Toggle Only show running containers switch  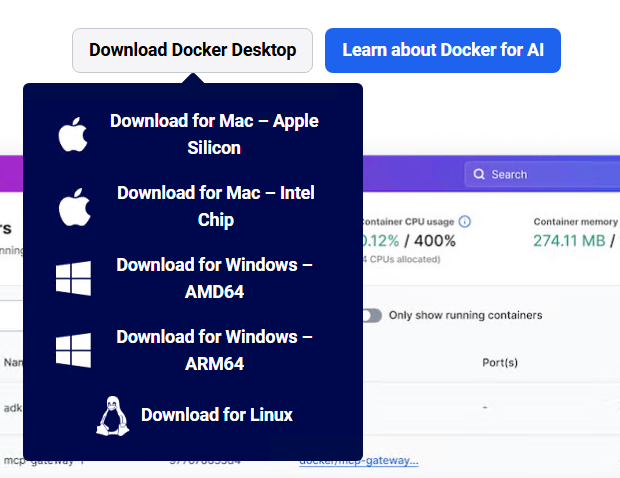371,315
